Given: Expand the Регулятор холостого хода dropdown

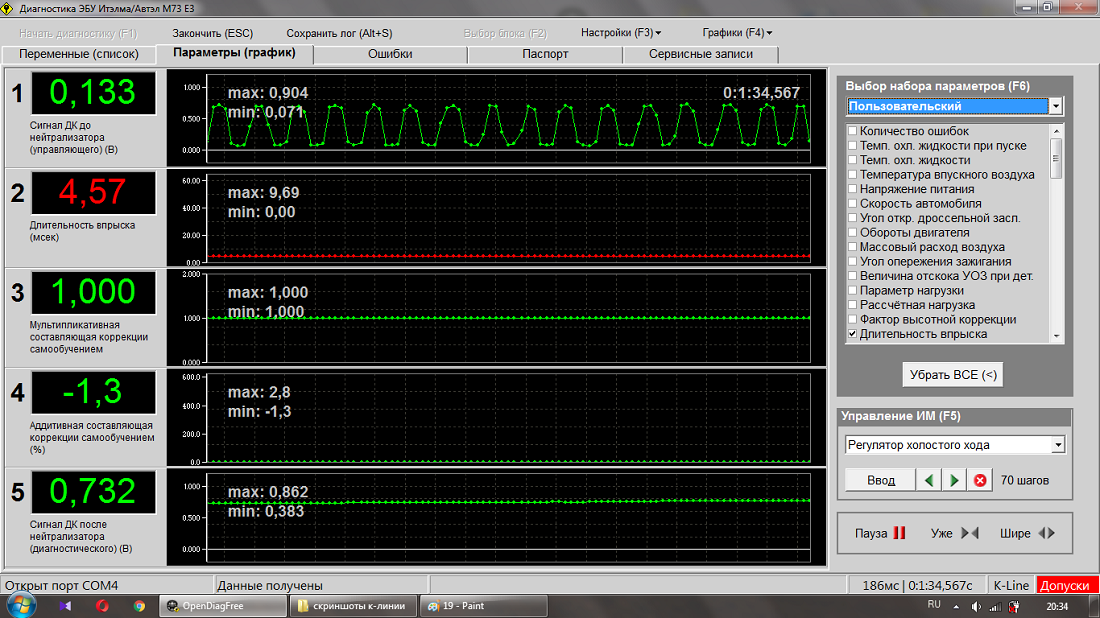Looking at the screenshot, I should tap(1058, 445).
